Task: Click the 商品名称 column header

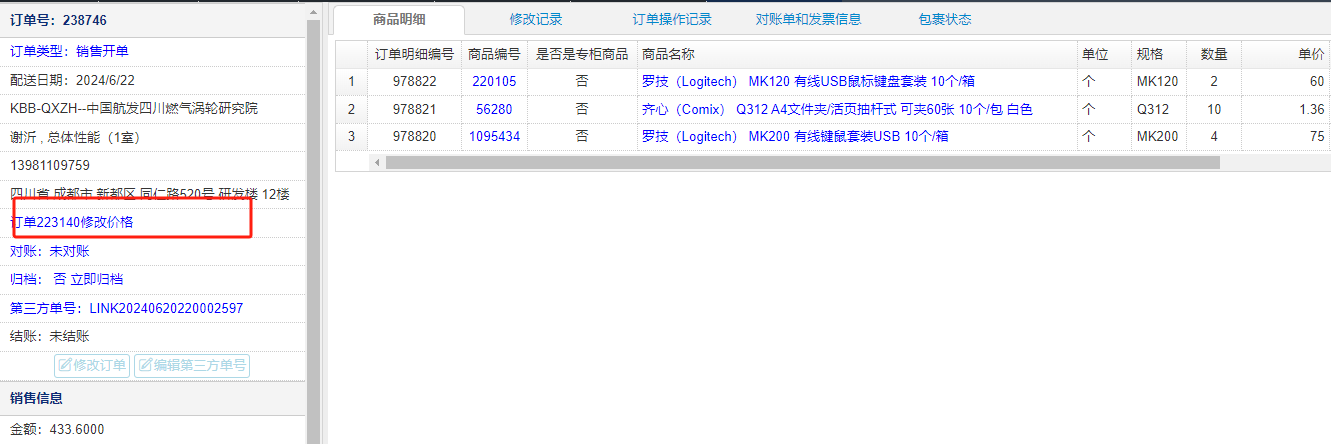Action: point(857,54)
